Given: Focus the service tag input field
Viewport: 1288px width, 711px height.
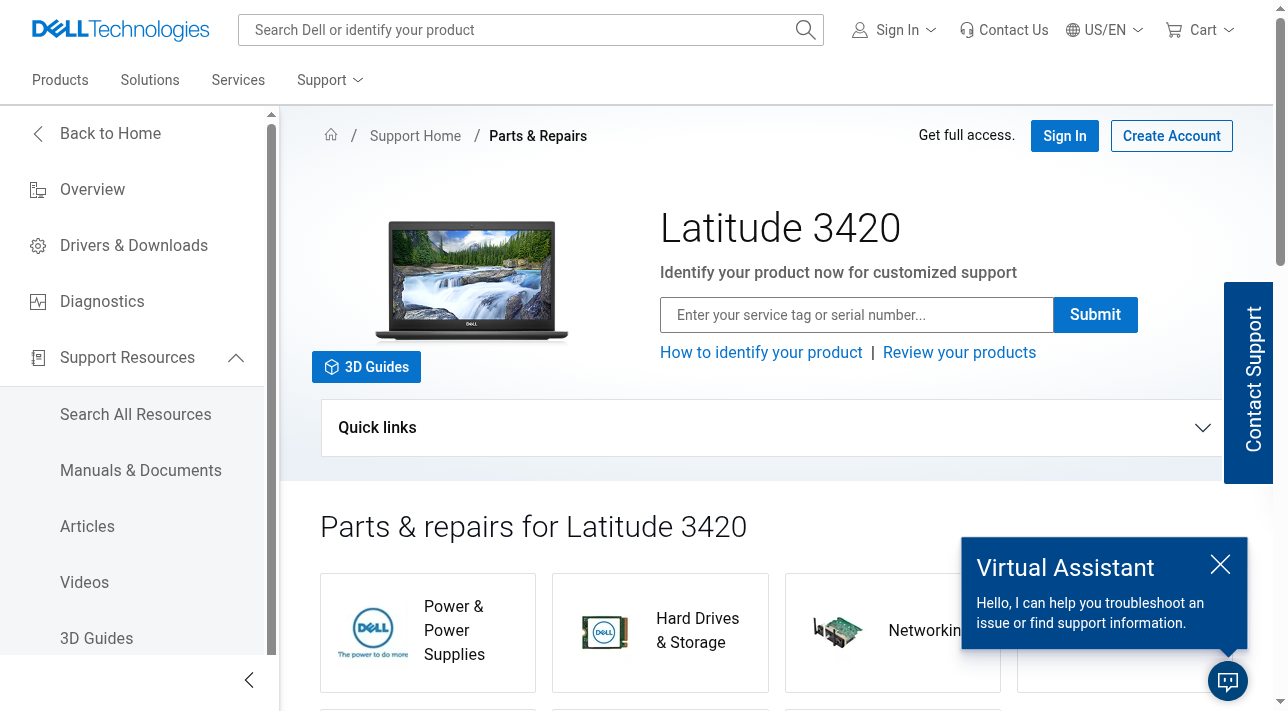Looking at the screenshot, I should (857, 315).
